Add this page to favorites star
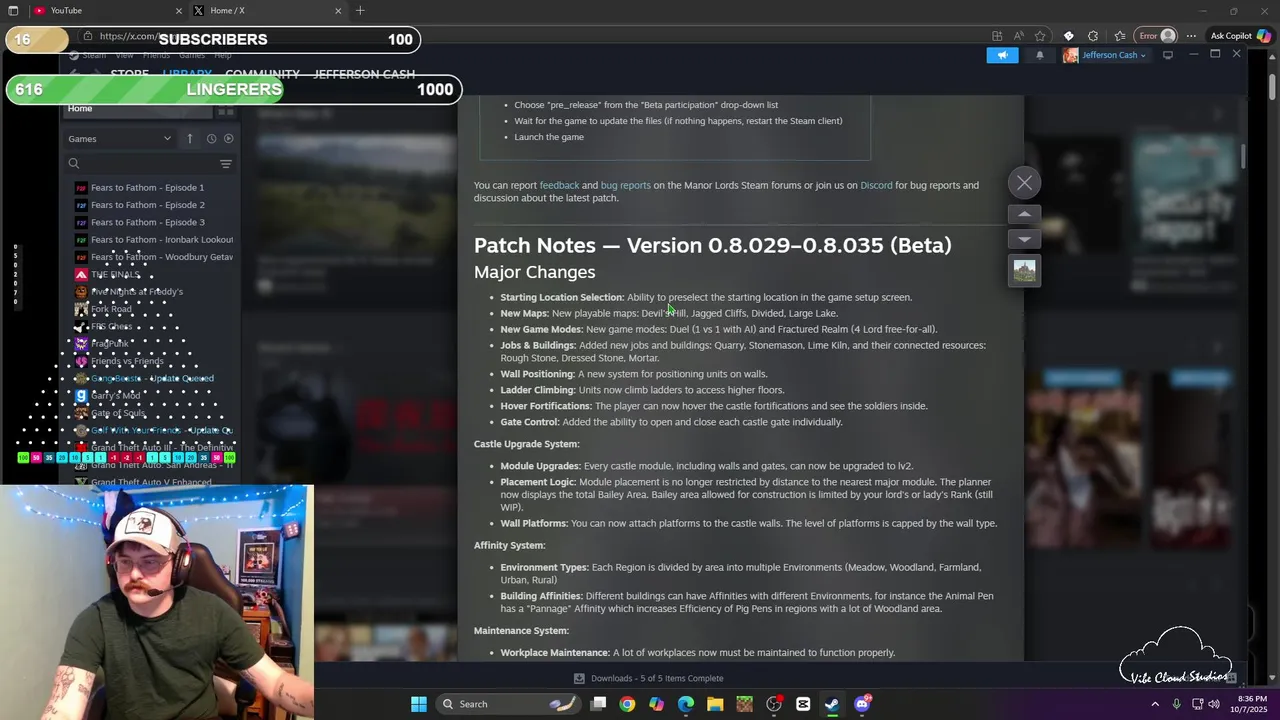Screen dimensions: 1280x720 click(1040, 36)
